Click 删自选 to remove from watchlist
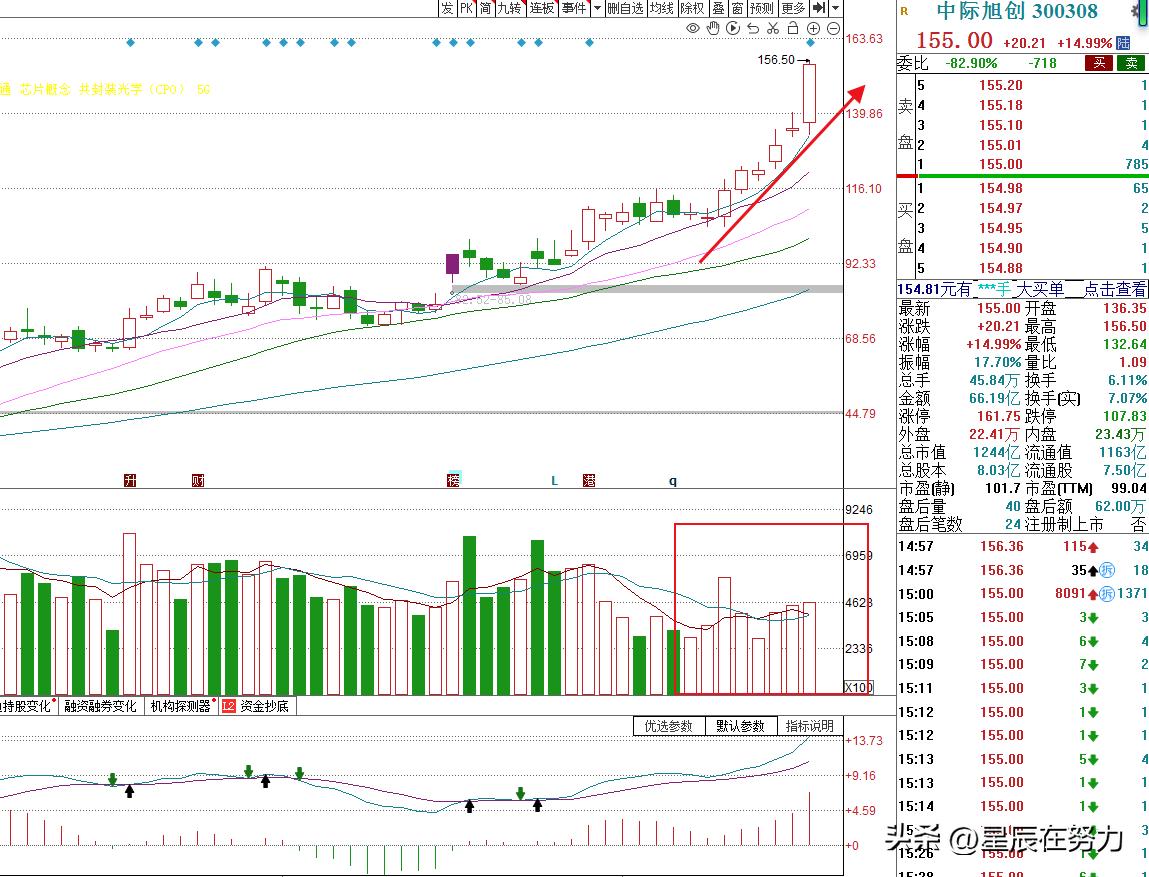 [625, 8]
